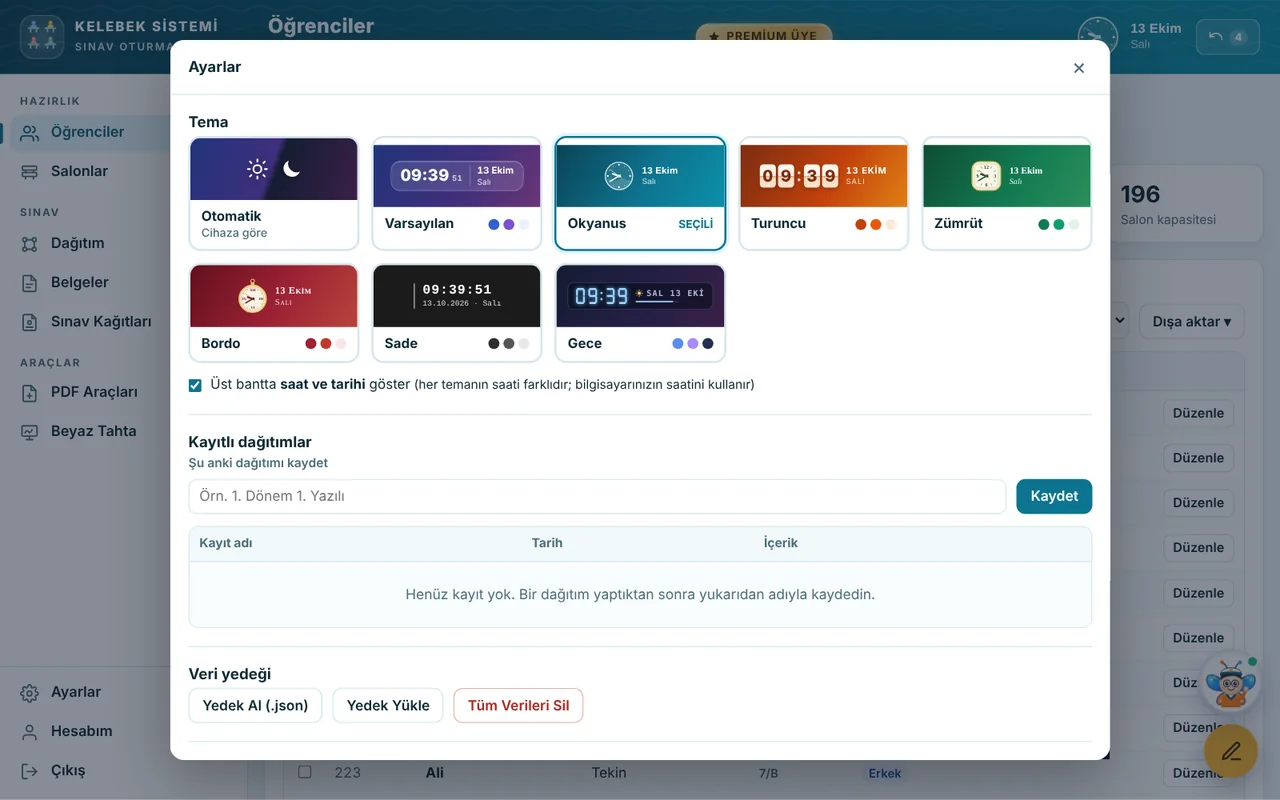Focus the saved distribution name field
Viewport: 1280px width, 800px height.
(x=597, y=496)
